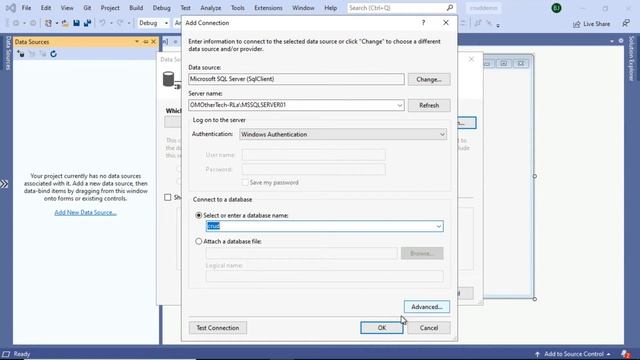Close the Data Source wizard window behind
The height and width of the screenshot is (360, 640).
pos(471,60)
